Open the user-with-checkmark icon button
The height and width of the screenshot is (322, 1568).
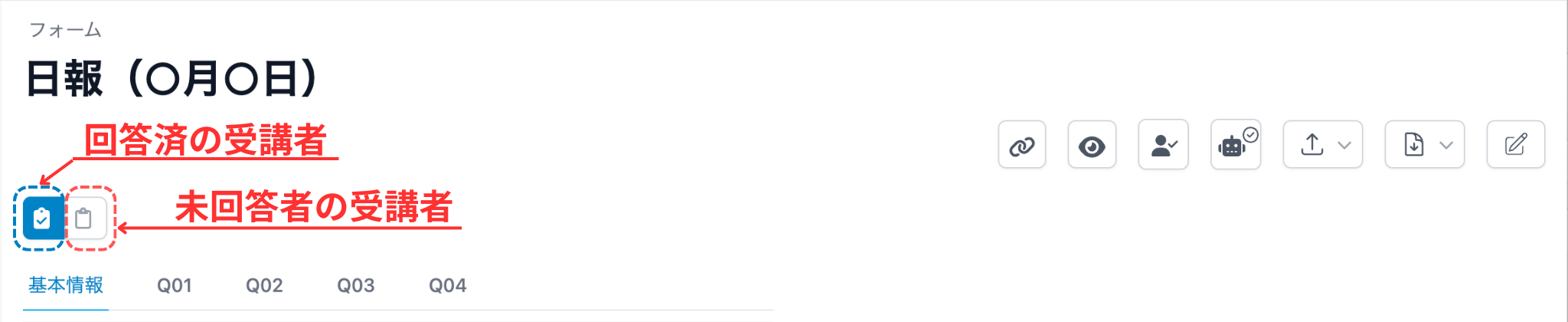[x=1163, y=145]
